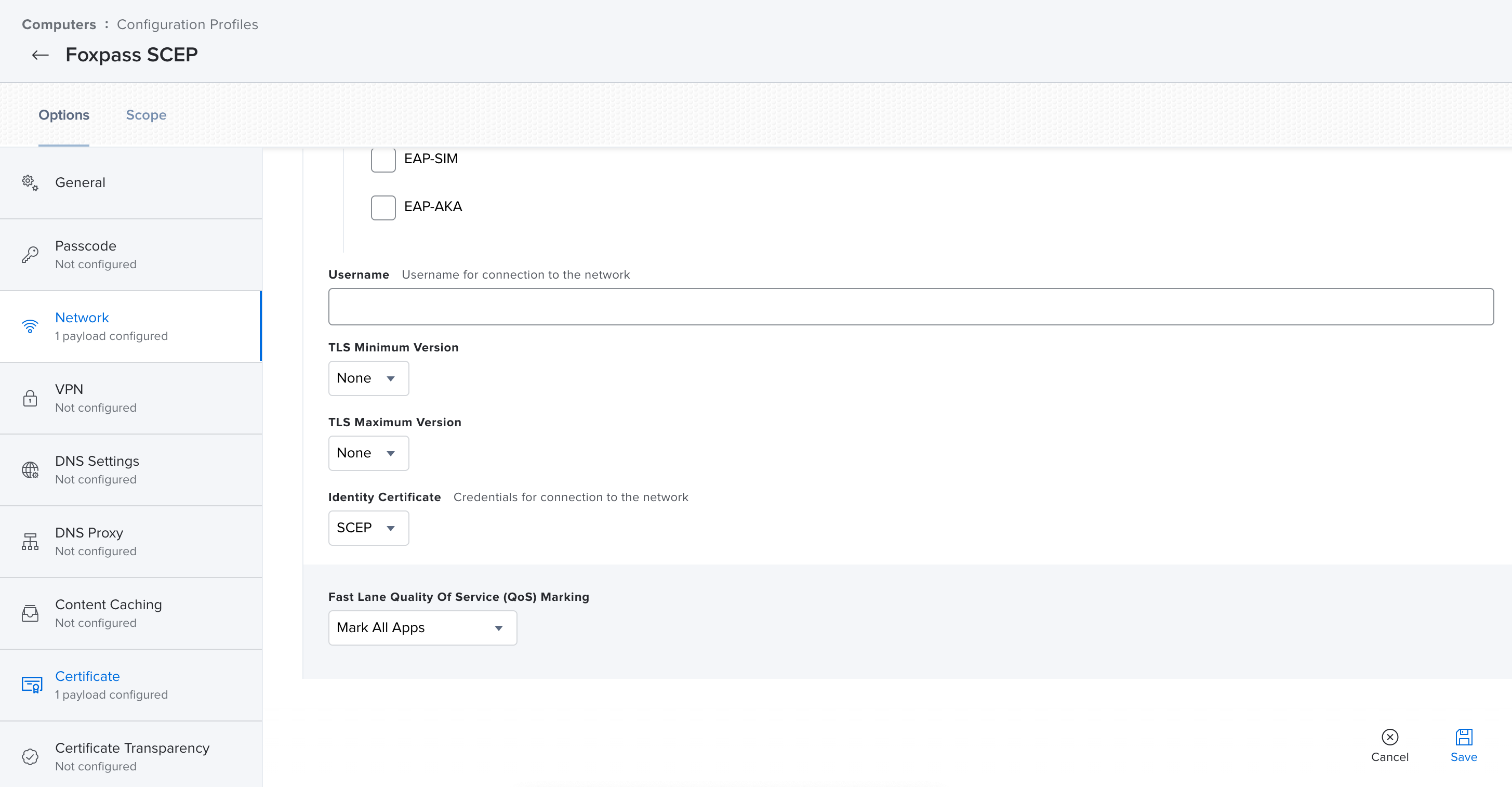Open the TLS Maximum Version dropdown

(368, 453)
